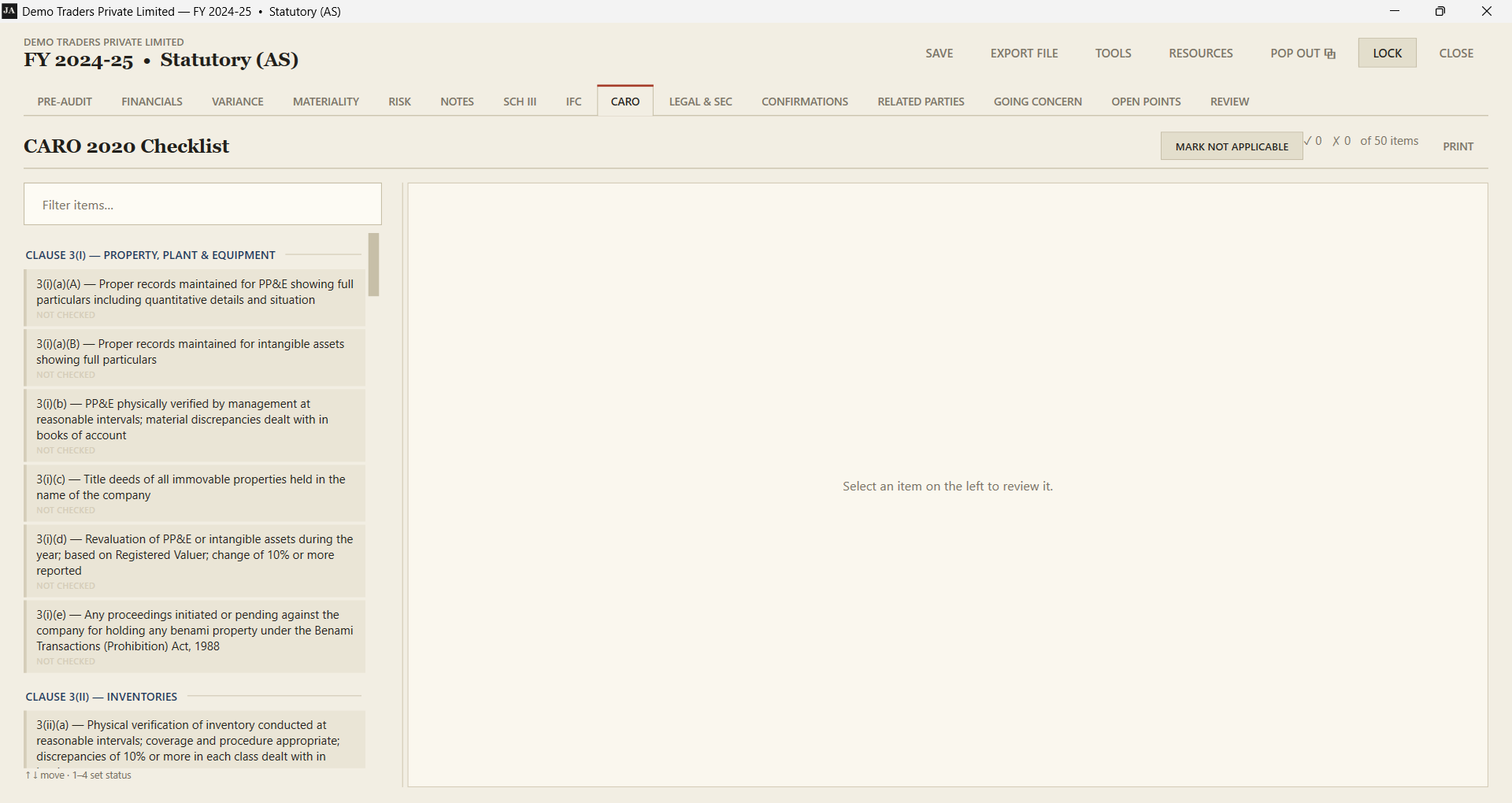
Task: Select item 3(i)(a)(A) PP&E records
Action: tap(195, 298)
